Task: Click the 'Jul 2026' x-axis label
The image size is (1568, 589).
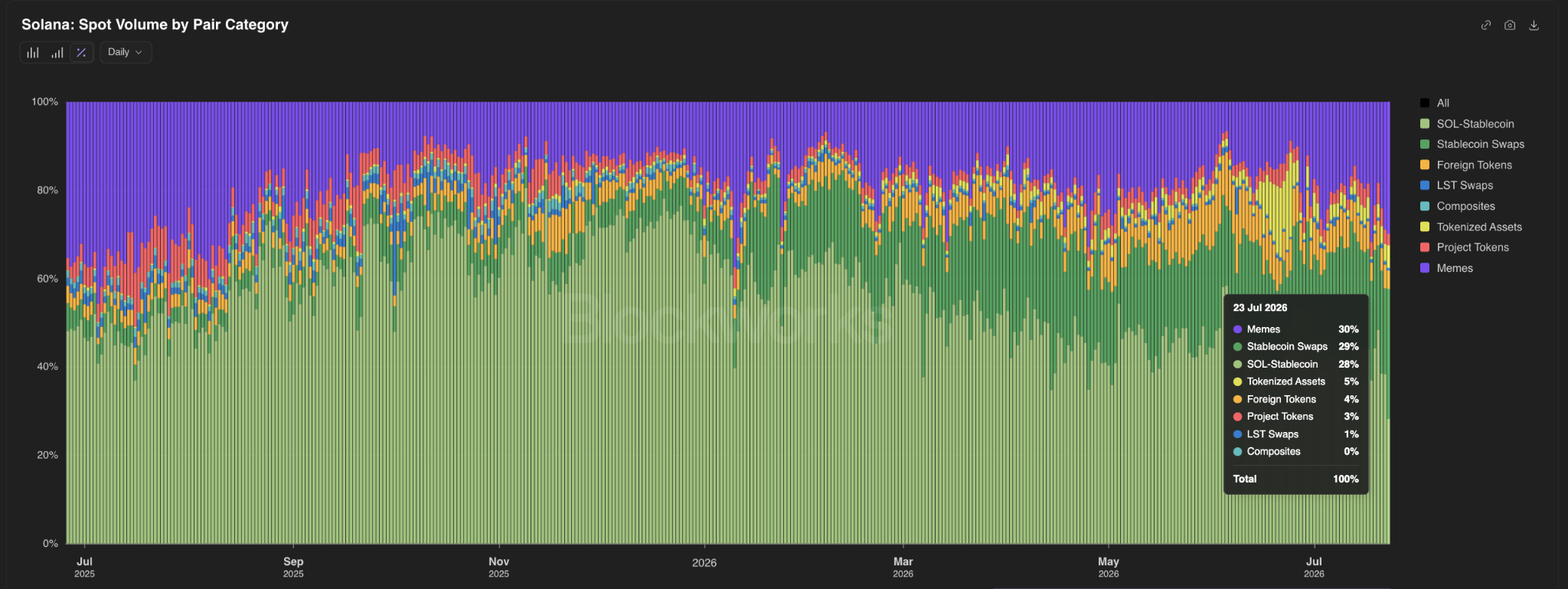Action: click(1314, 567)
